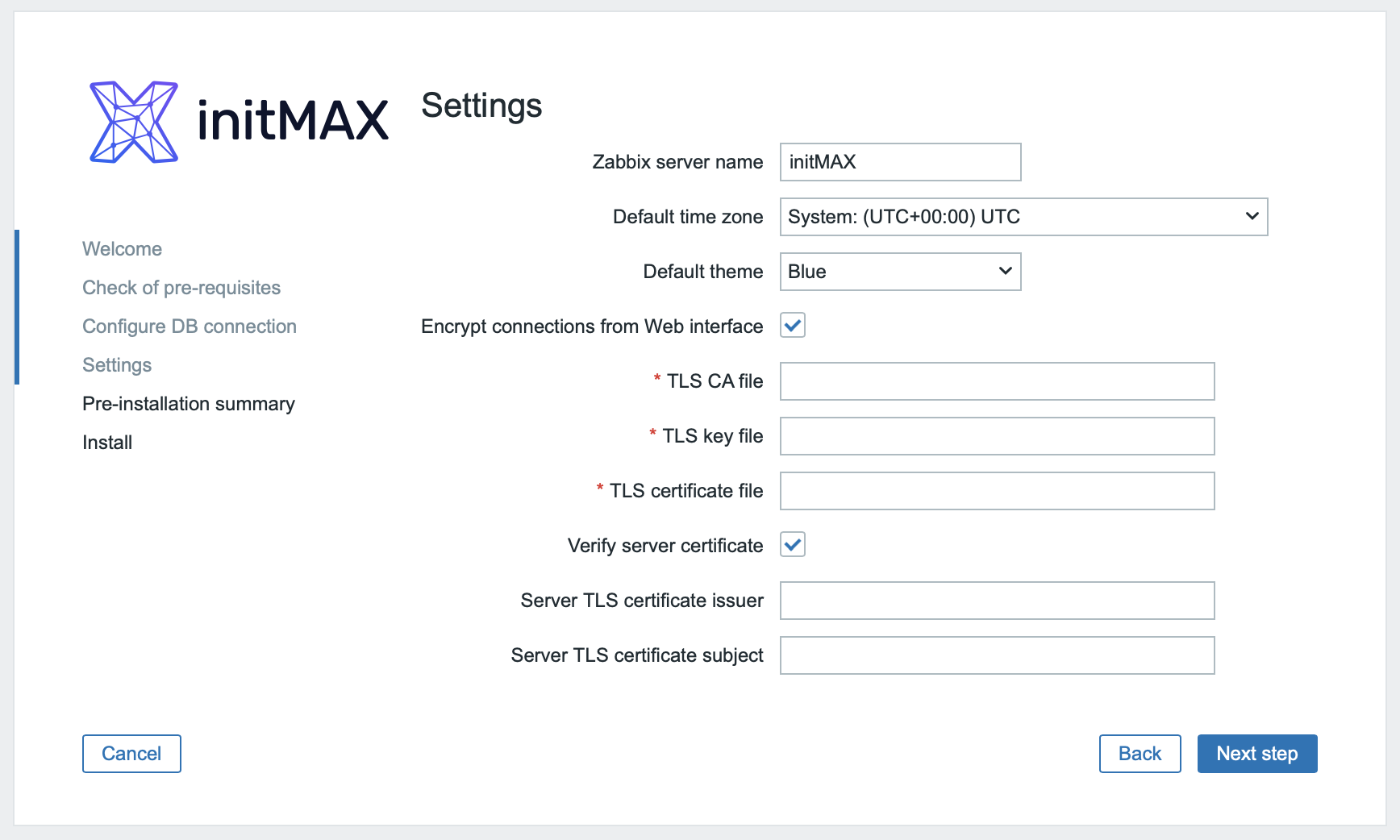Select Pre-installation summary step

point(189,404)
